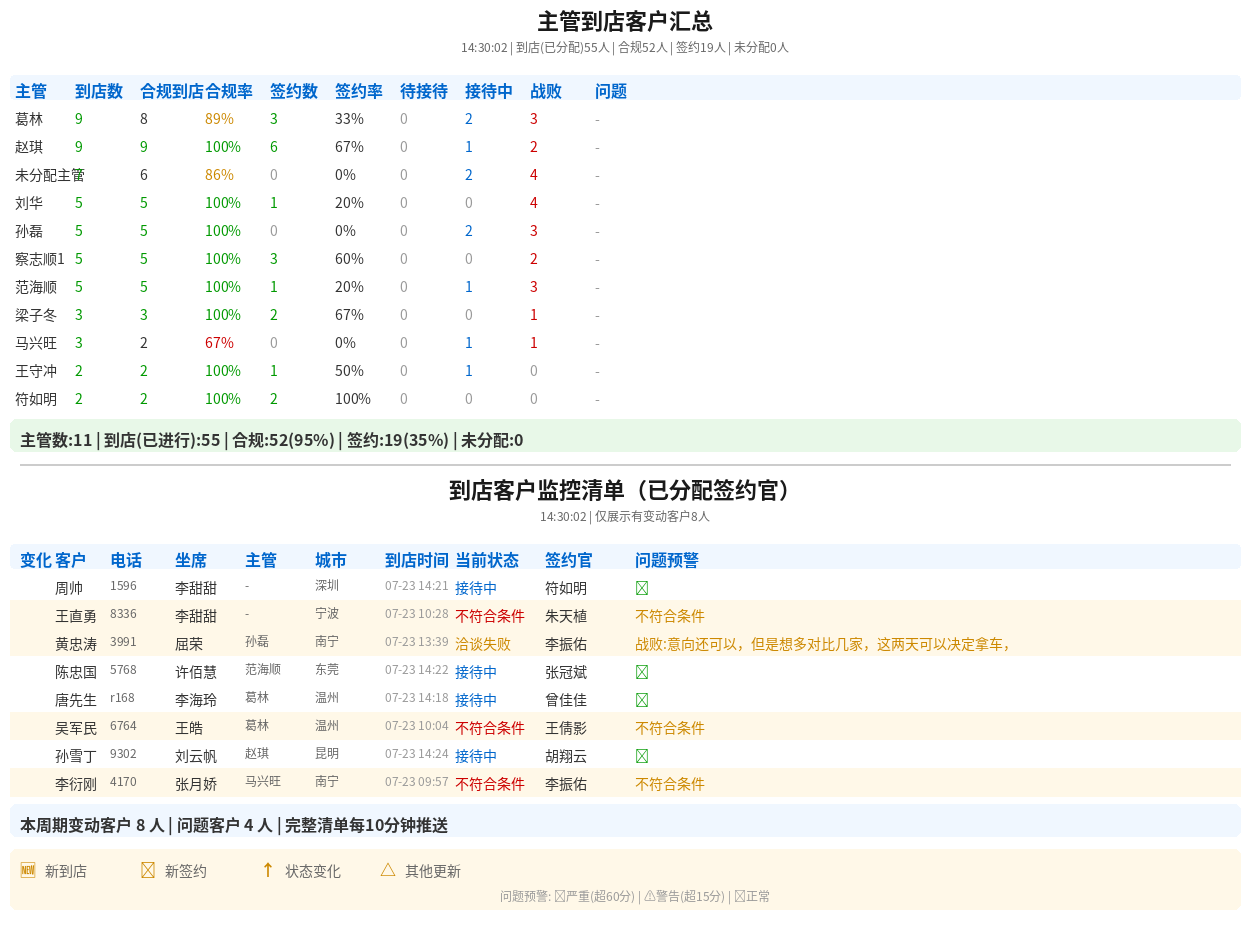
Task: Open customer 陈忠国
Action: [x=76, y=672]
